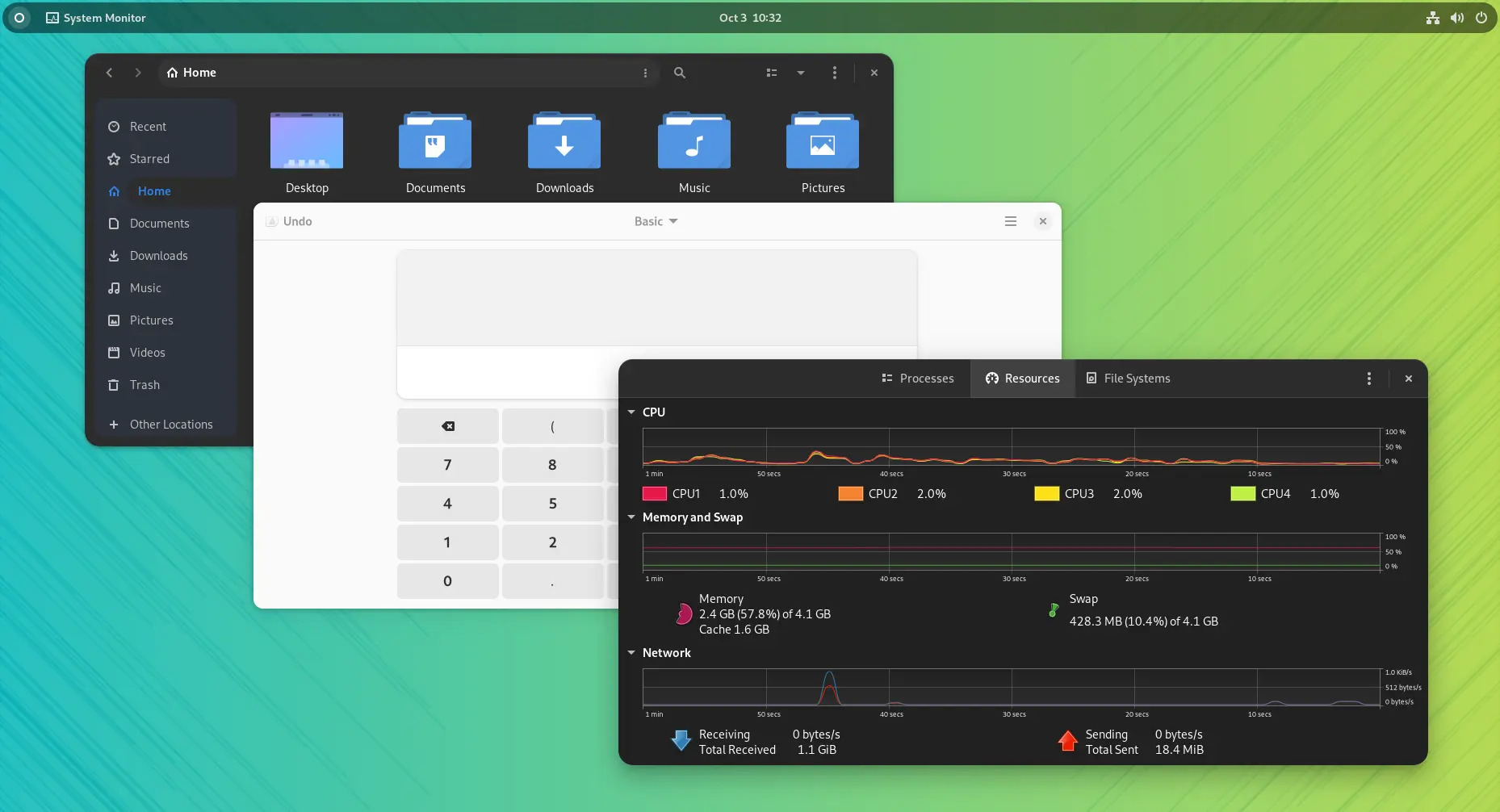
Task: Click calculator digit 5 button
Action: coord(552,504)
